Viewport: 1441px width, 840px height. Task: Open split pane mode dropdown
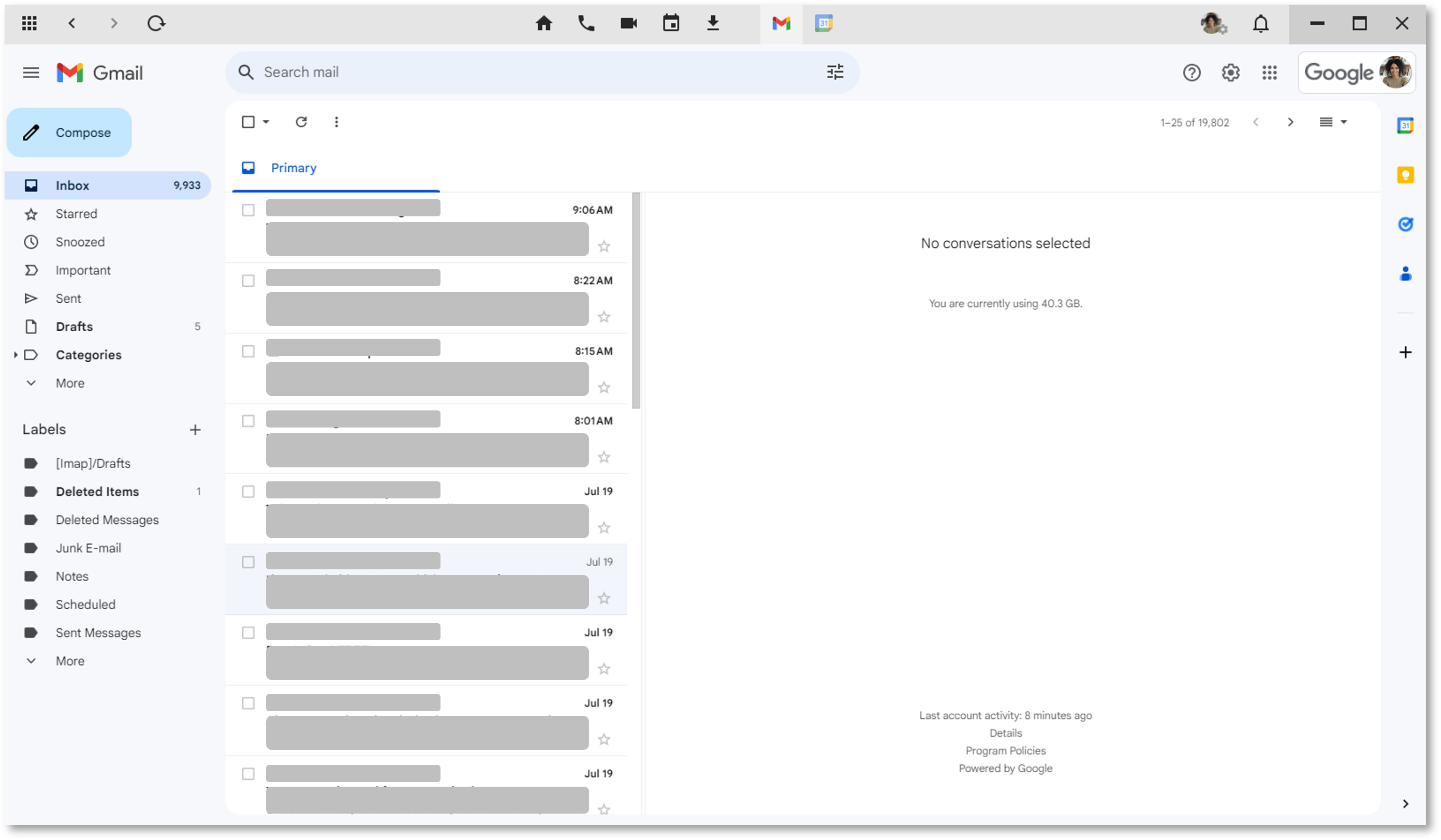[1344, 122]
